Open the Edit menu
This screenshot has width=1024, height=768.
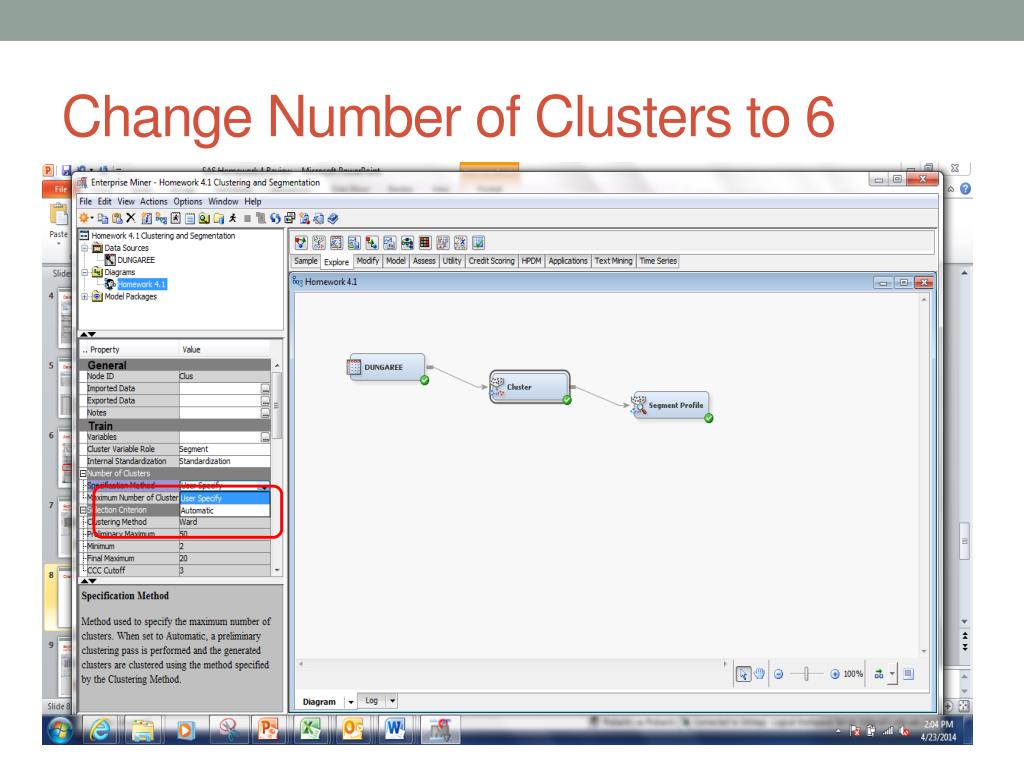click(104, 202)
